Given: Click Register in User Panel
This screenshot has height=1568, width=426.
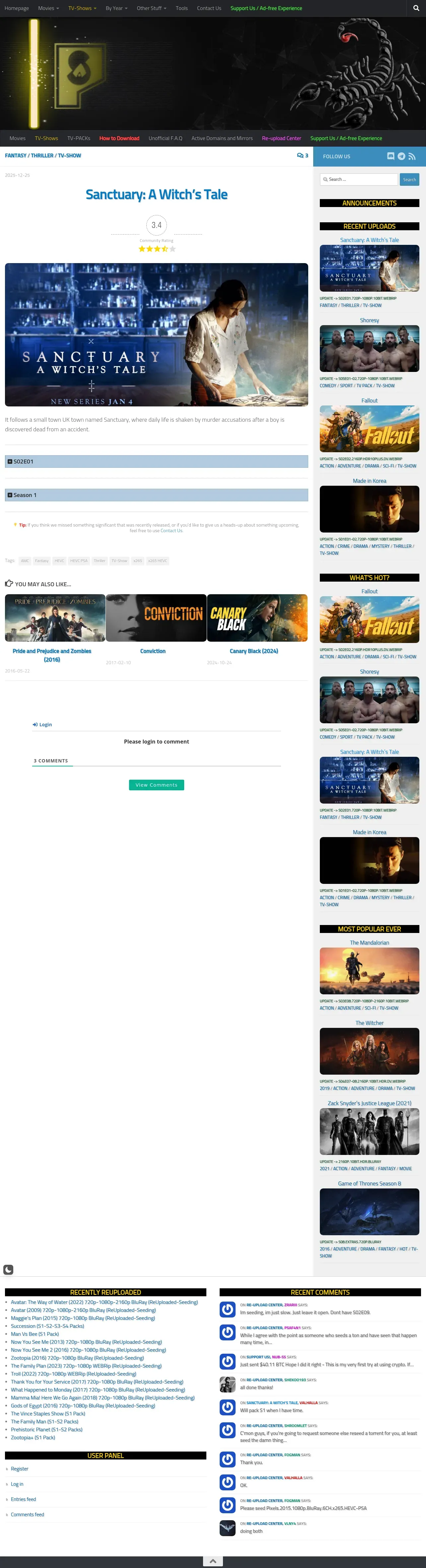Looking at the screenshot, I should 20,1469.
